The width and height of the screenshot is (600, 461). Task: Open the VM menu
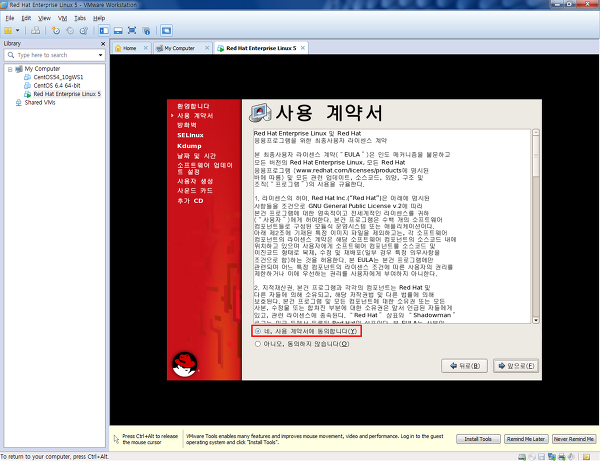click(x=62, y=18)
